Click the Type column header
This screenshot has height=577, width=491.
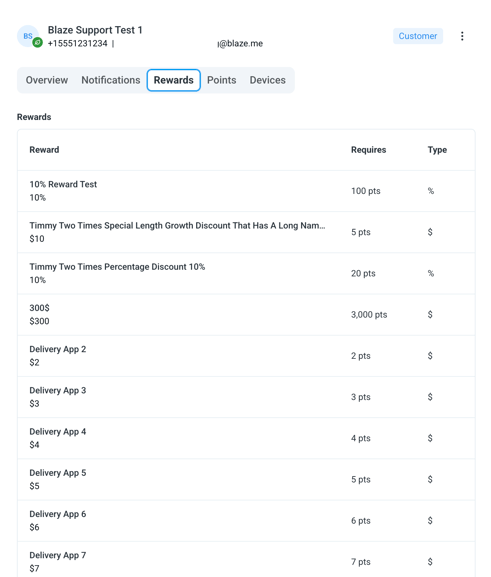tap(437, 150)
